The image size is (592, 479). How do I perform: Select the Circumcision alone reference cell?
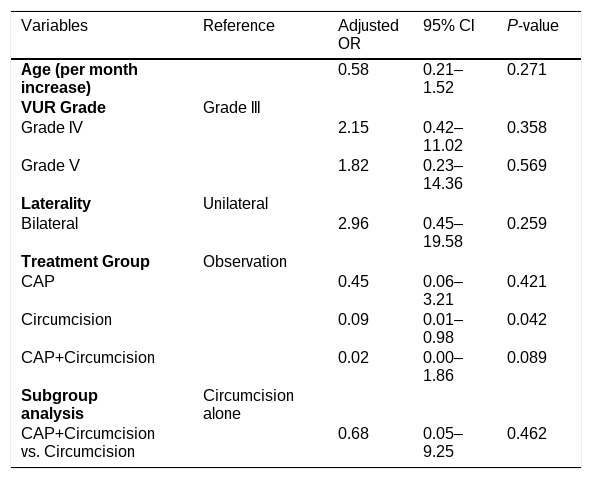[x=248, y=405]
